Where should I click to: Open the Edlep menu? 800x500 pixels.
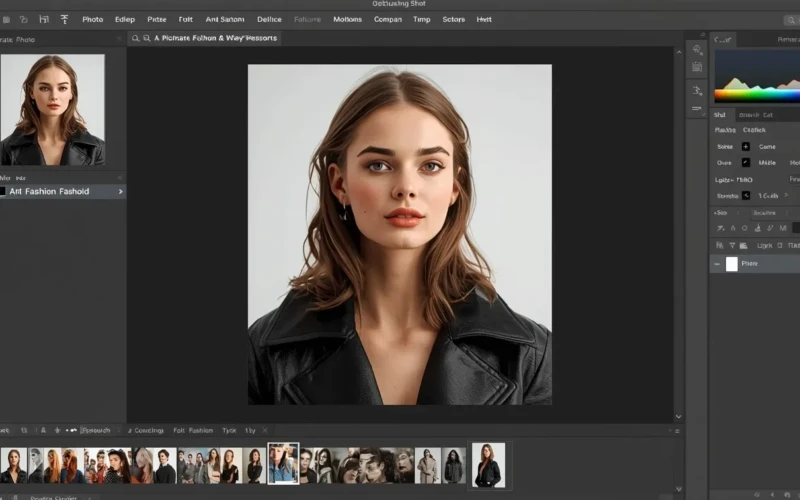pos(125,19)
